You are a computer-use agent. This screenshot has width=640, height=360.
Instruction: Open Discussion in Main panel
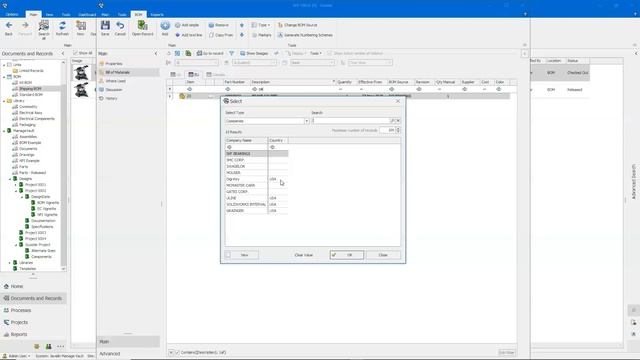point(114,89)
